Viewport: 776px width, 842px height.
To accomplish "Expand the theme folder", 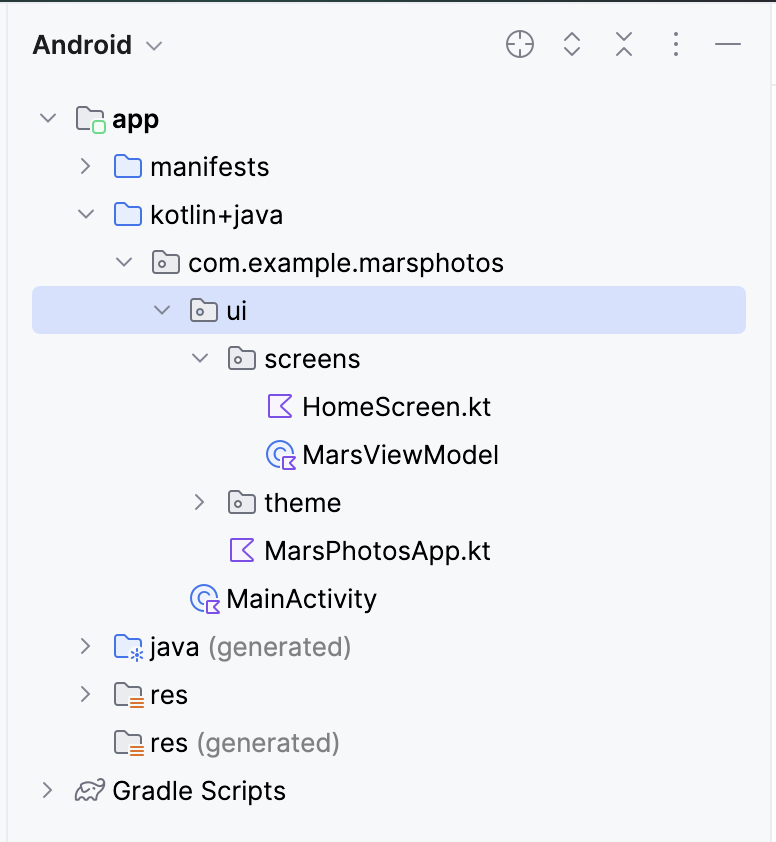I will tap(200, 502).
